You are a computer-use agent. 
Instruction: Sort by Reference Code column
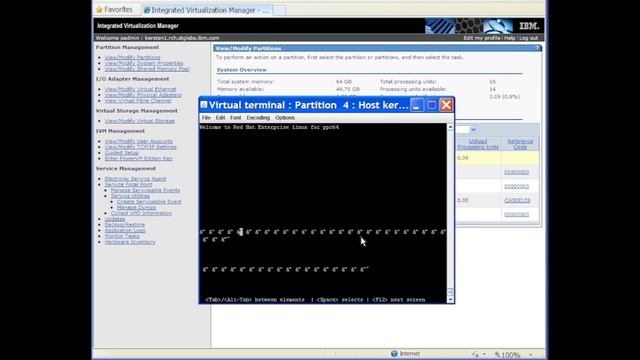[x=520, y=144]
